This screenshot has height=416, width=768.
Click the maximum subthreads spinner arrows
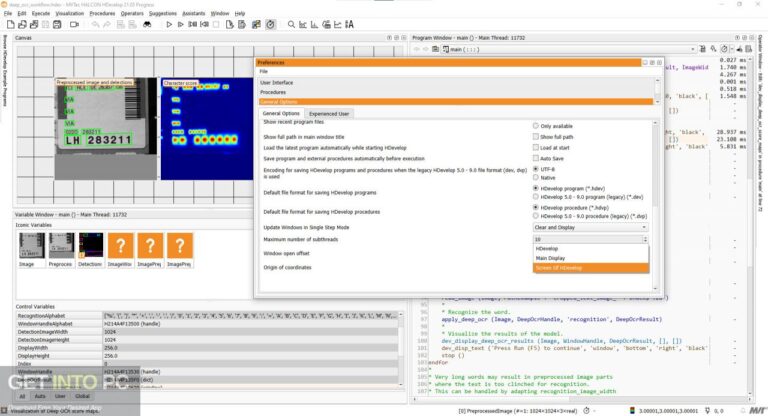coord(645,239)
